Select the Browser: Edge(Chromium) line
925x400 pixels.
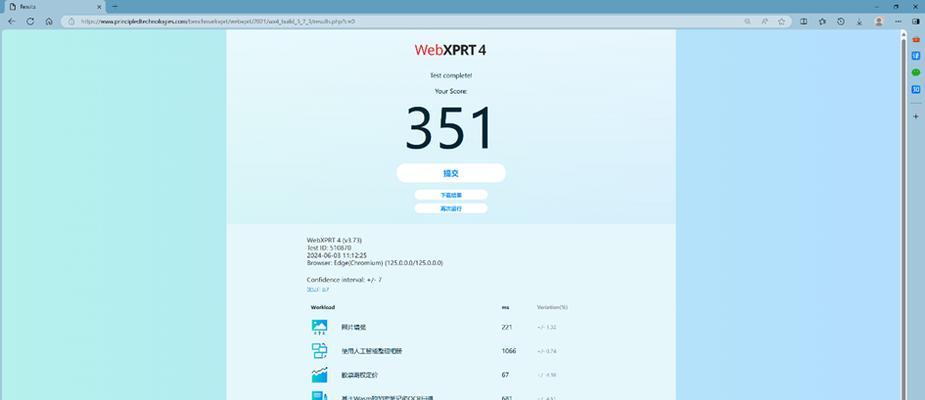375,263
